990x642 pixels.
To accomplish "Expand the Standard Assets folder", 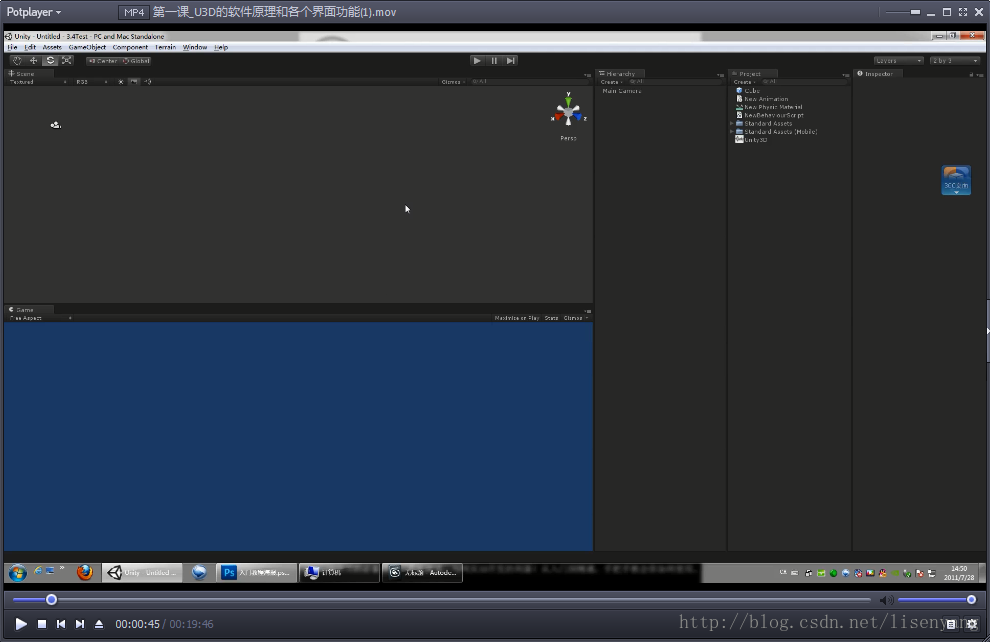I will 732,123.
